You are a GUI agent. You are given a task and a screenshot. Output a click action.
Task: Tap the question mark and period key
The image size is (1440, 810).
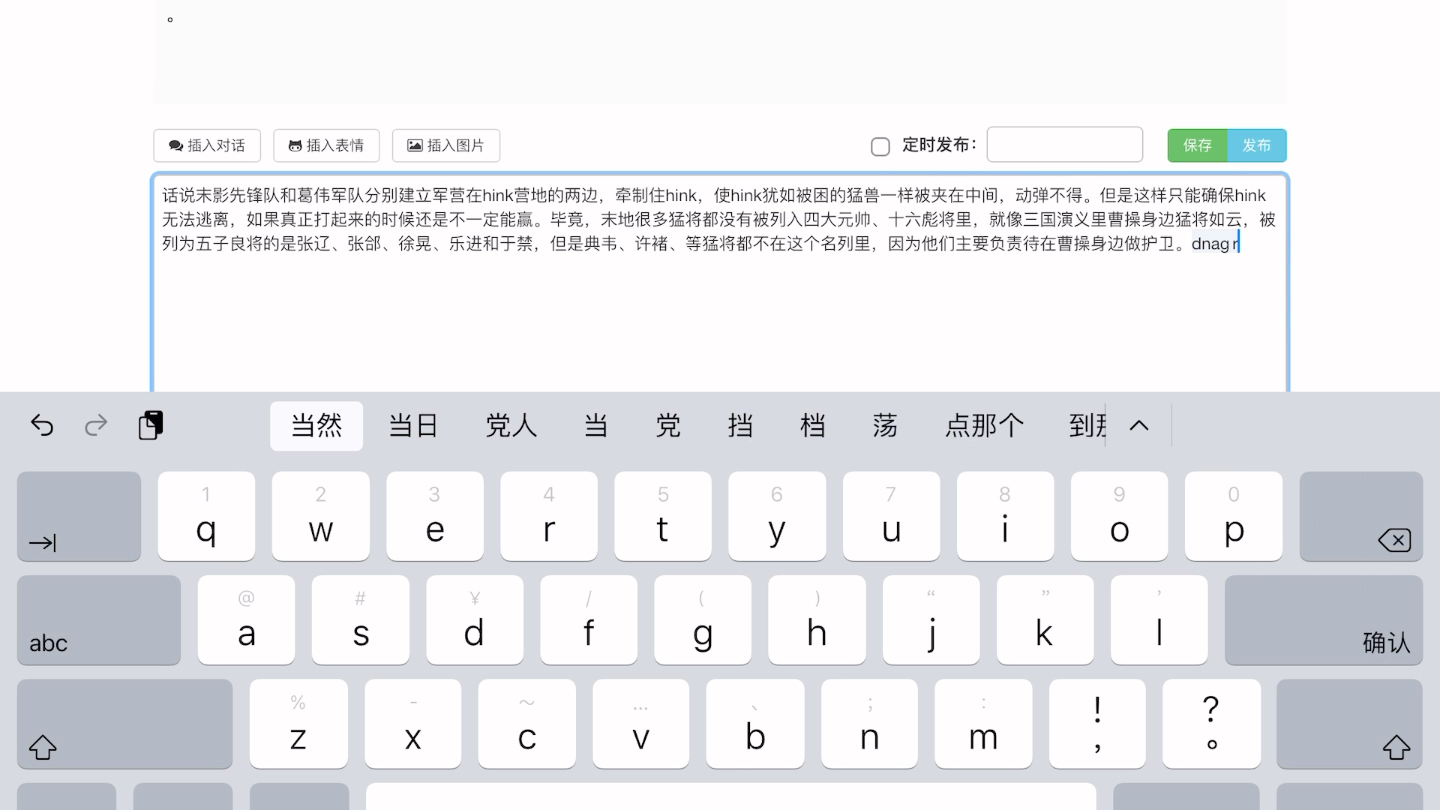(x=1212, y=724)
